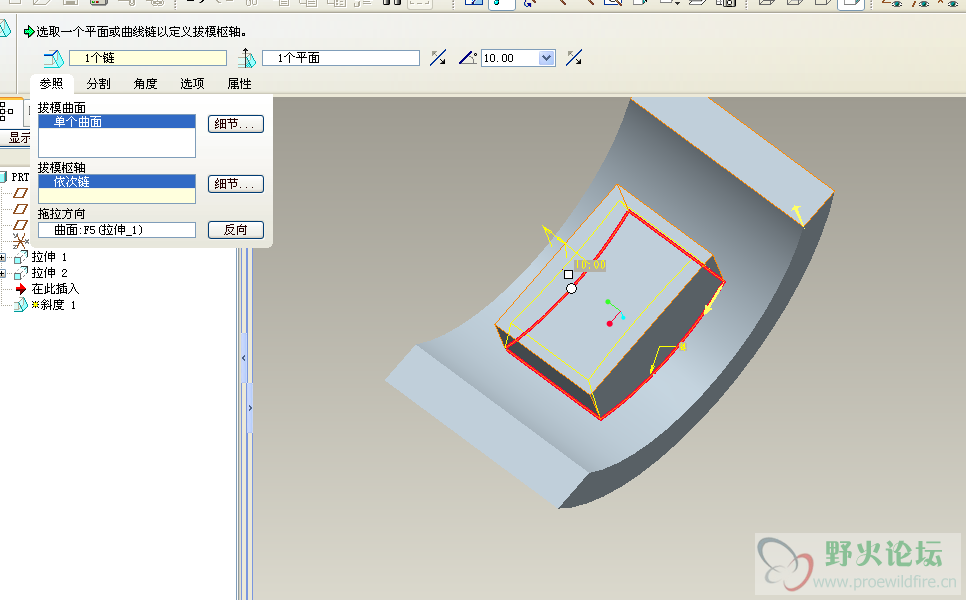Click the draft angle icon
The width and height of the screenshot is (966, 600).
[468, 58]
